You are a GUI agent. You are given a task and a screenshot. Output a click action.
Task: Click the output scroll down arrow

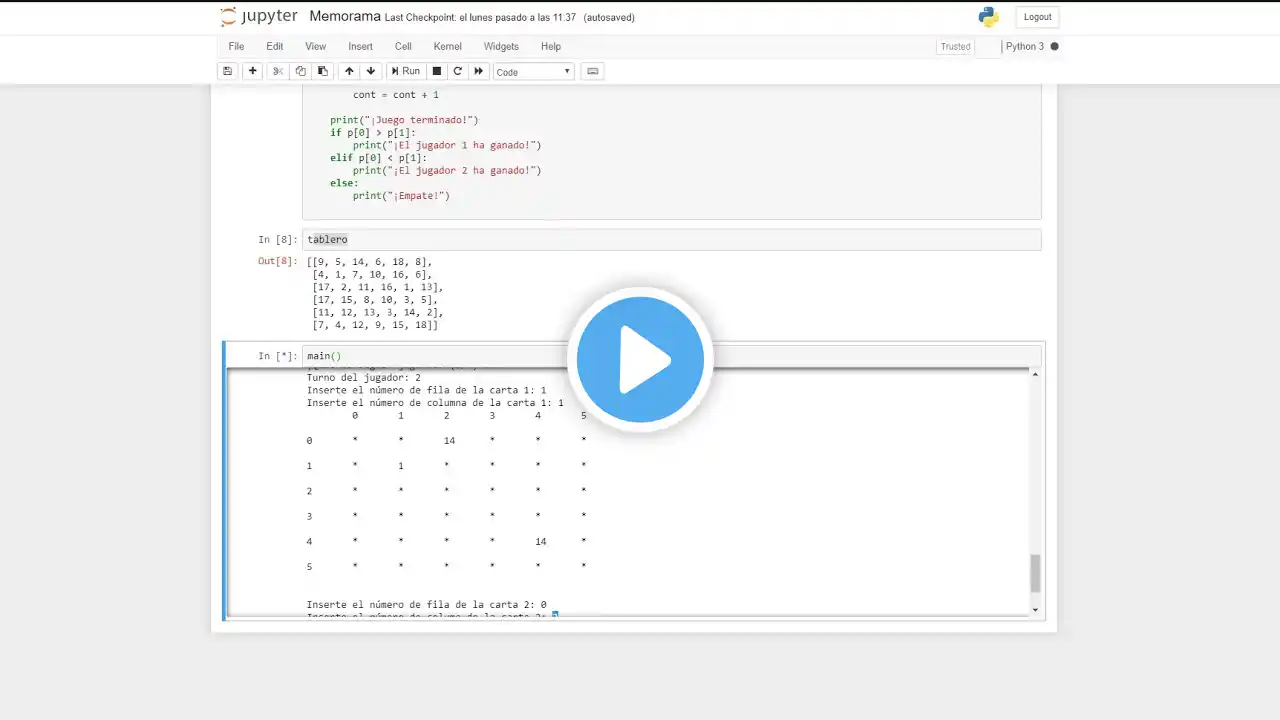(1035, 609)
